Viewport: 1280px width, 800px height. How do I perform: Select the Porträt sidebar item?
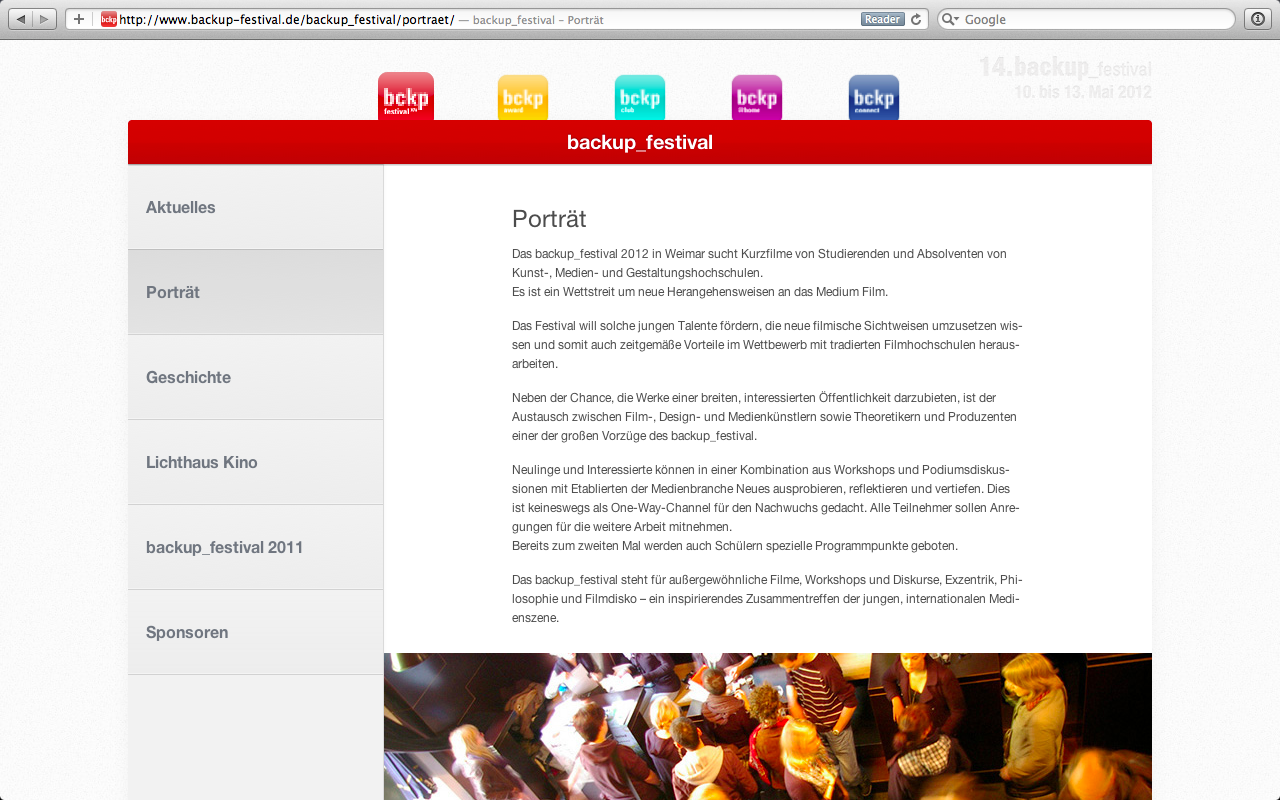tap(255, 292)
